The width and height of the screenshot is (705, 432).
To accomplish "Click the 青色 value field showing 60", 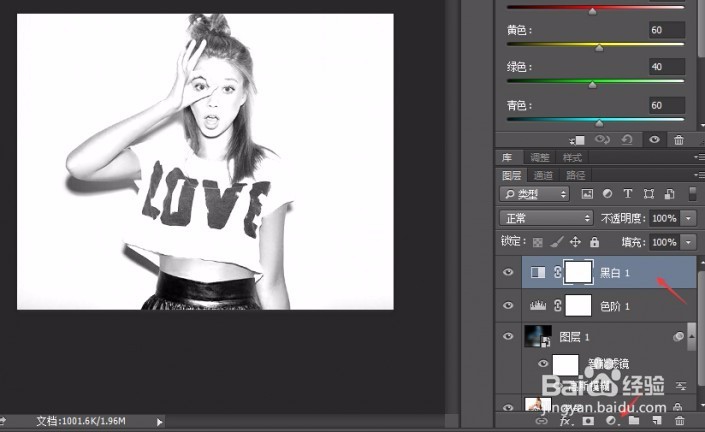I will pos(667,105).
